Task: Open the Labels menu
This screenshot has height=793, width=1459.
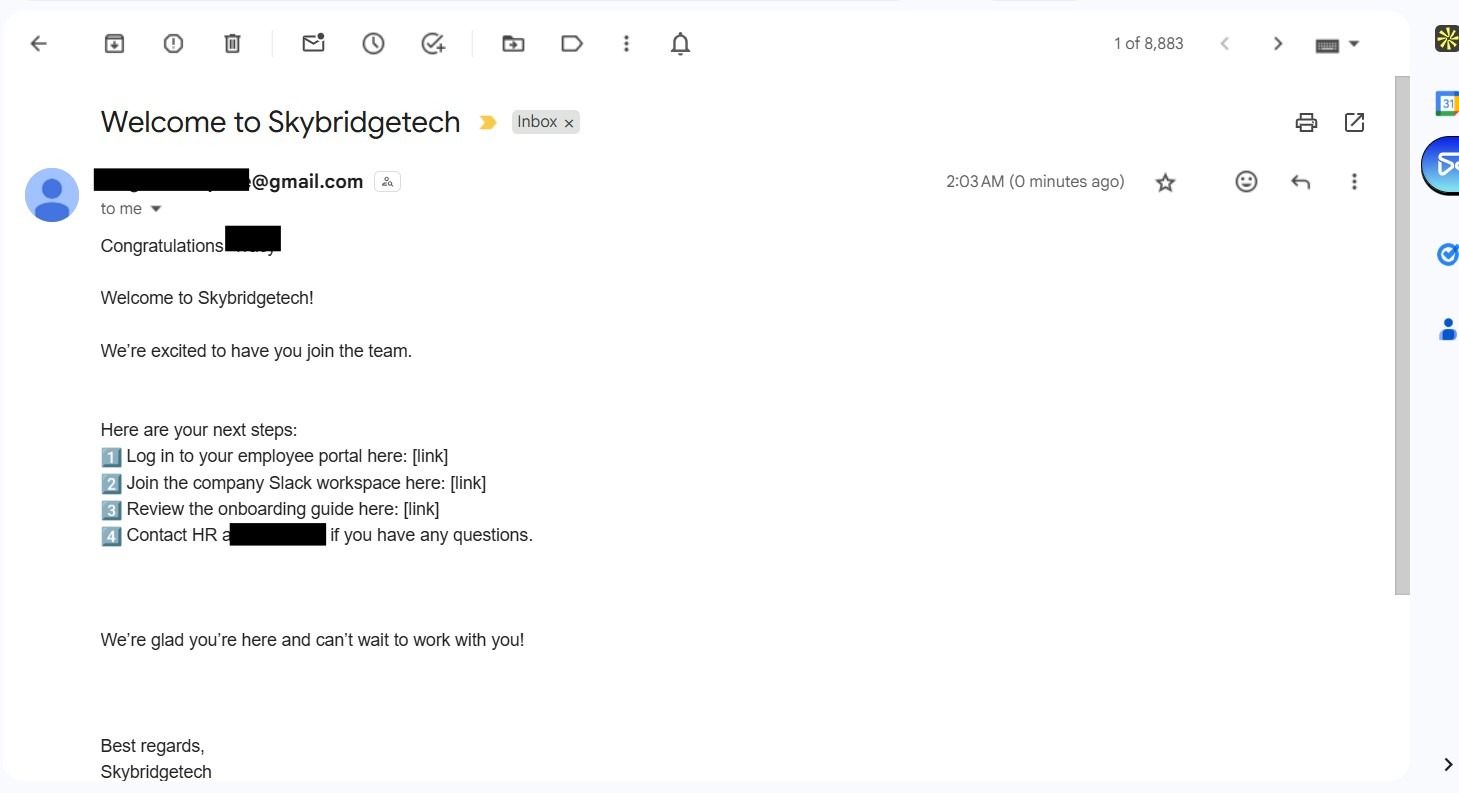Action: click(572, 44)
